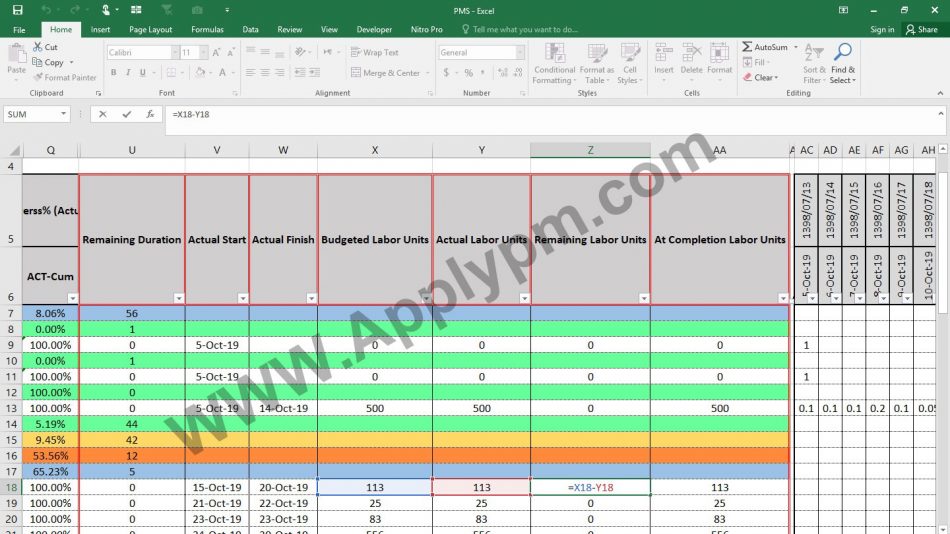Open filter dropdown for Actual Labor Units
950x534 pixels.
coord(525,298)
